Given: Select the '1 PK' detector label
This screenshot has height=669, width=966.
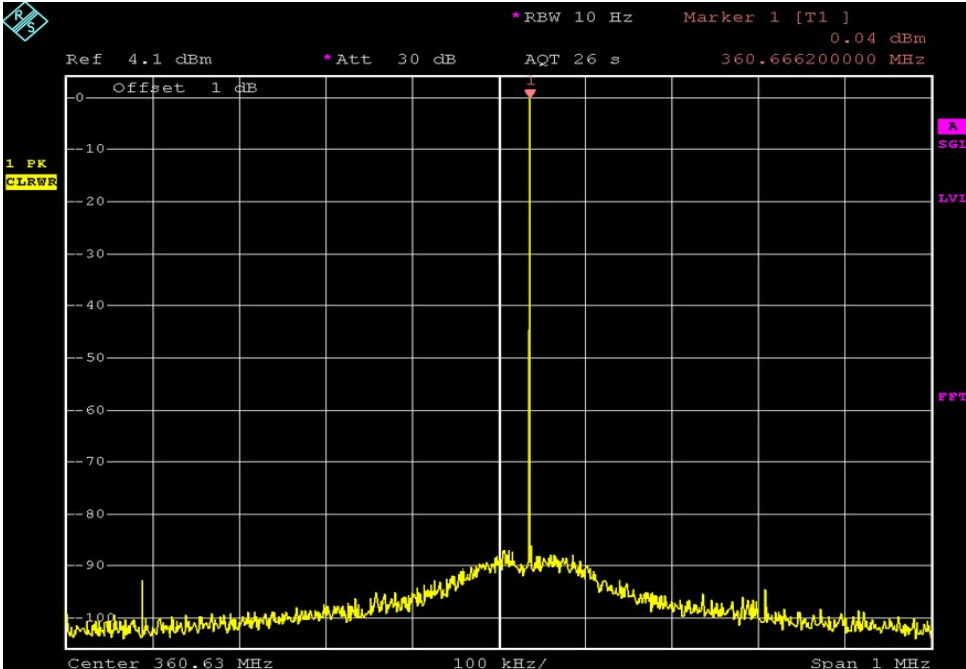Looking at the screenshot, I should tap(25, 163).
